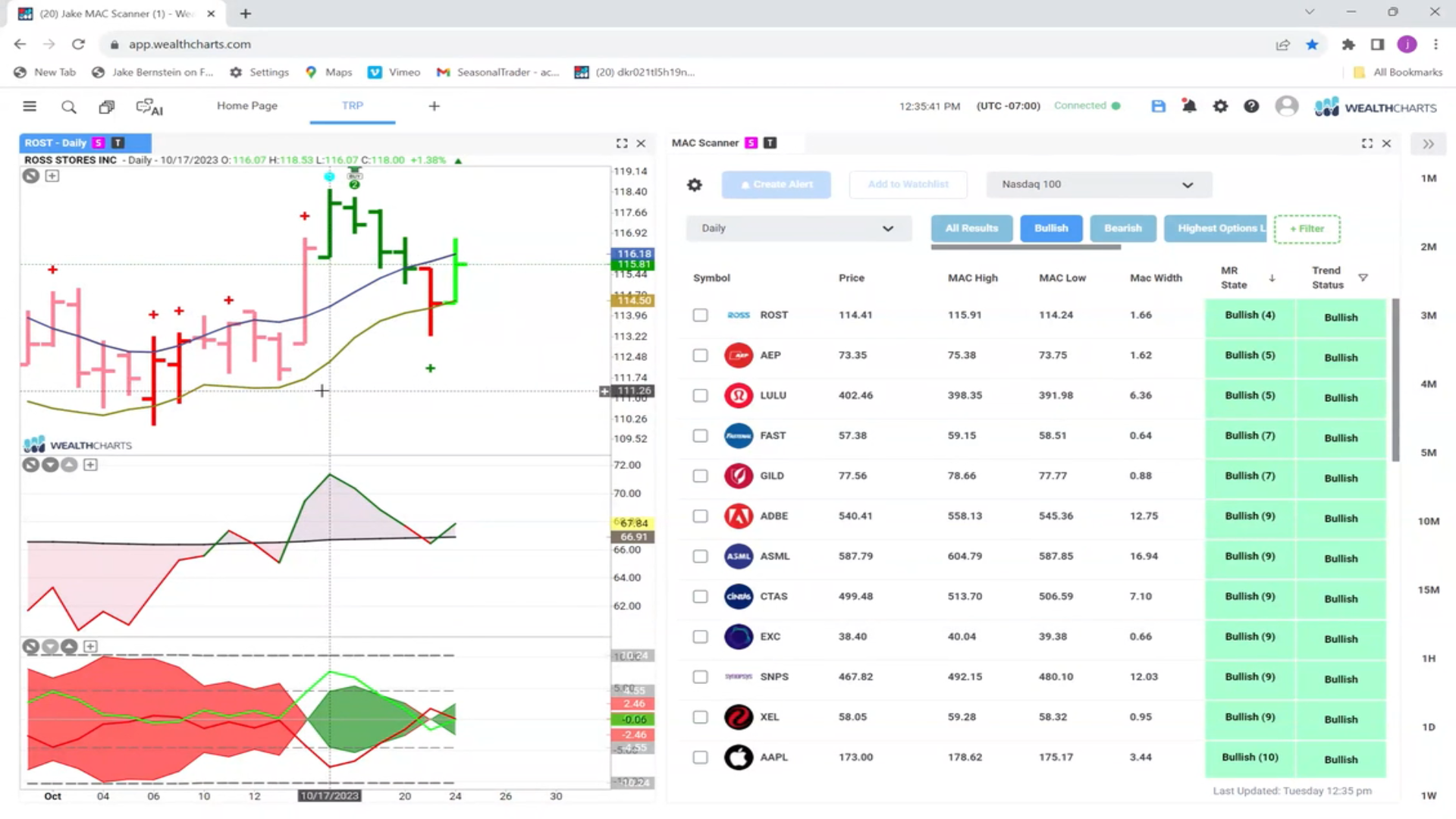This screenshot has height=819, width=1456.
Task: Add indicator to the bottom oscillator pane
Action: [90, 646]
